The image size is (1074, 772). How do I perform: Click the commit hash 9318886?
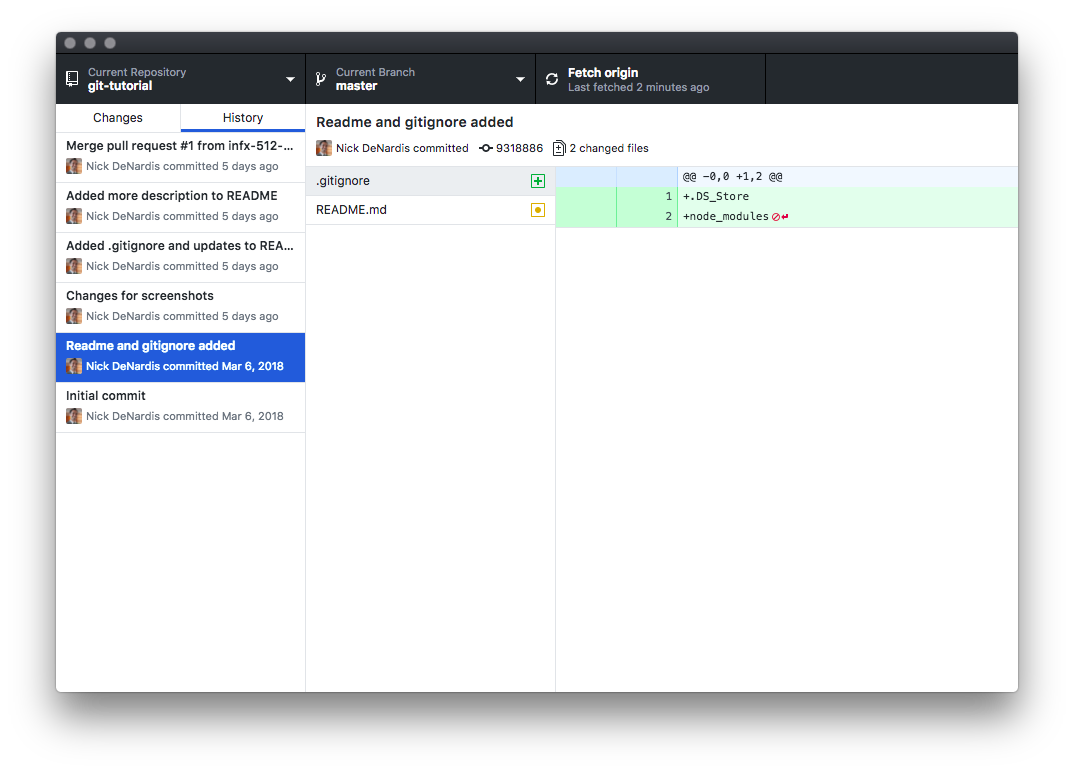coord(518,147)
